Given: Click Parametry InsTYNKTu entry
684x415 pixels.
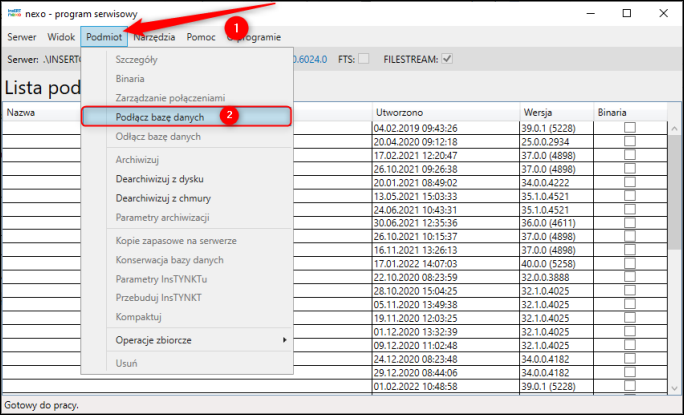Looking at the screenshot, I should click(x=186, y=279).
